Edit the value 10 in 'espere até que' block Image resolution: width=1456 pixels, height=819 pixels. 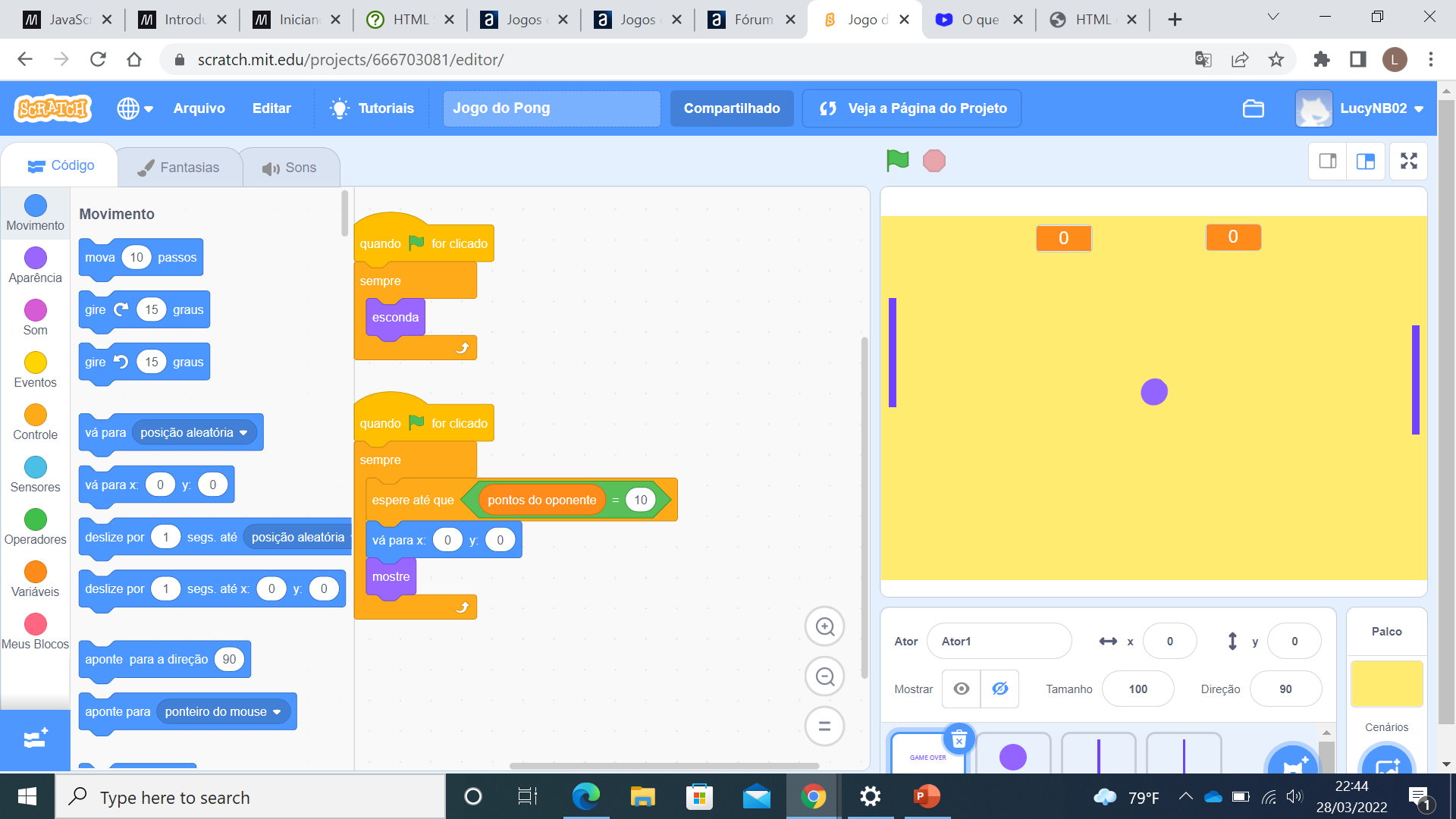[x=640, y=500]
